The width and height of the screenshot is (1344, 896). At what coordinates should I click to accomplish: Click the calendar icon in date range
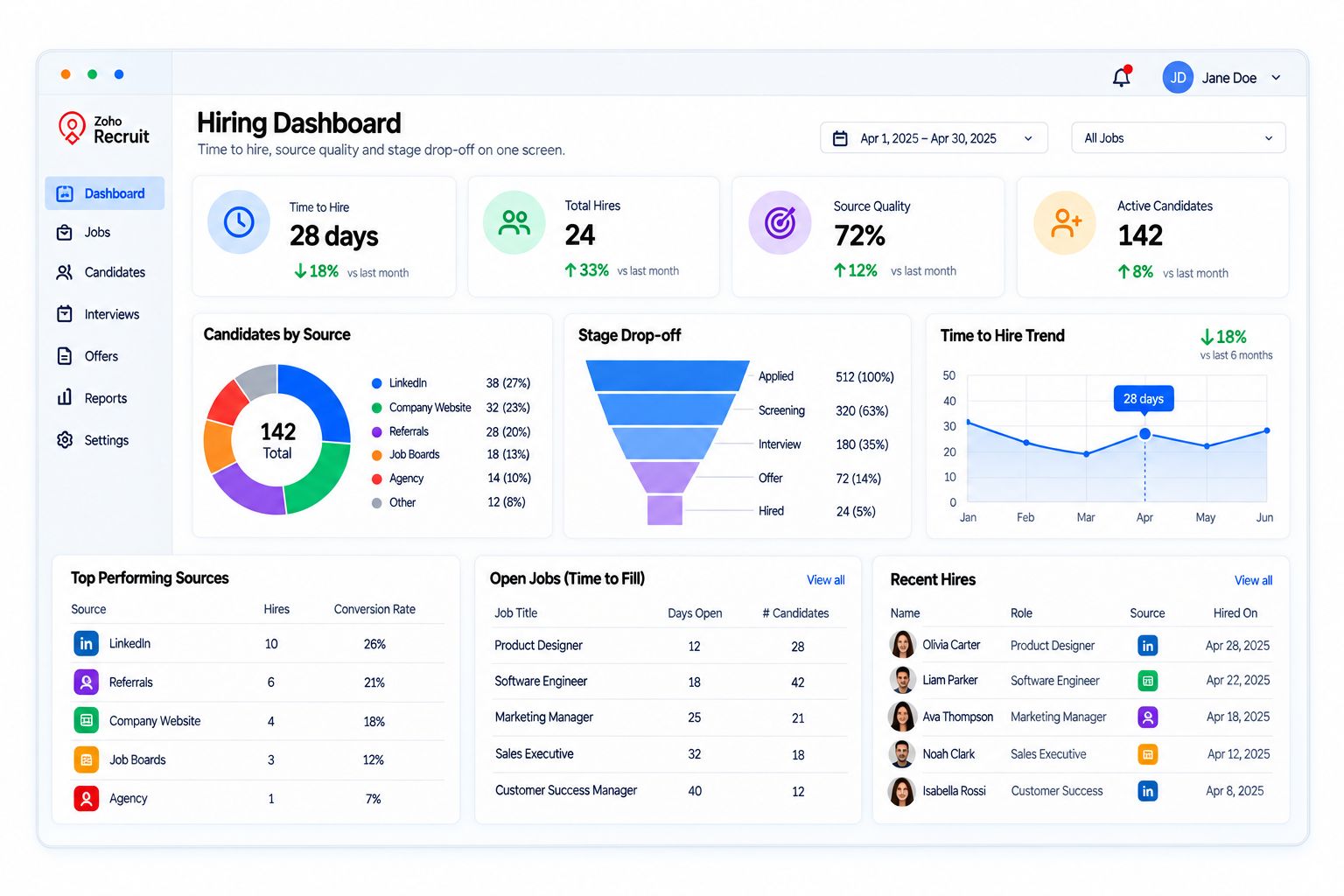point(840,138)
